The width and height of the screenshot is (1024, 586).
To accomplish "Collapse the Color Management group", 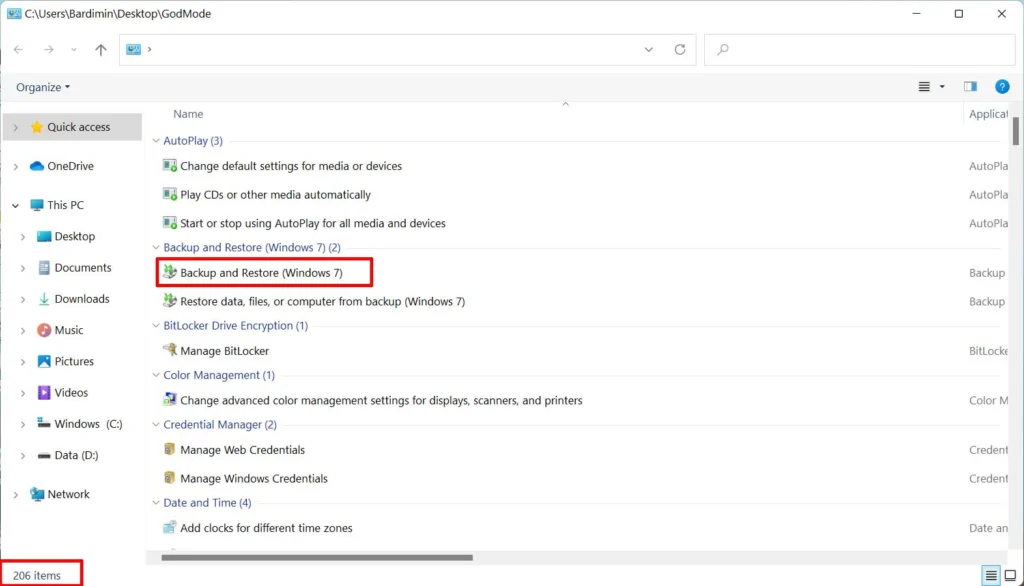I will pos(155,375).
